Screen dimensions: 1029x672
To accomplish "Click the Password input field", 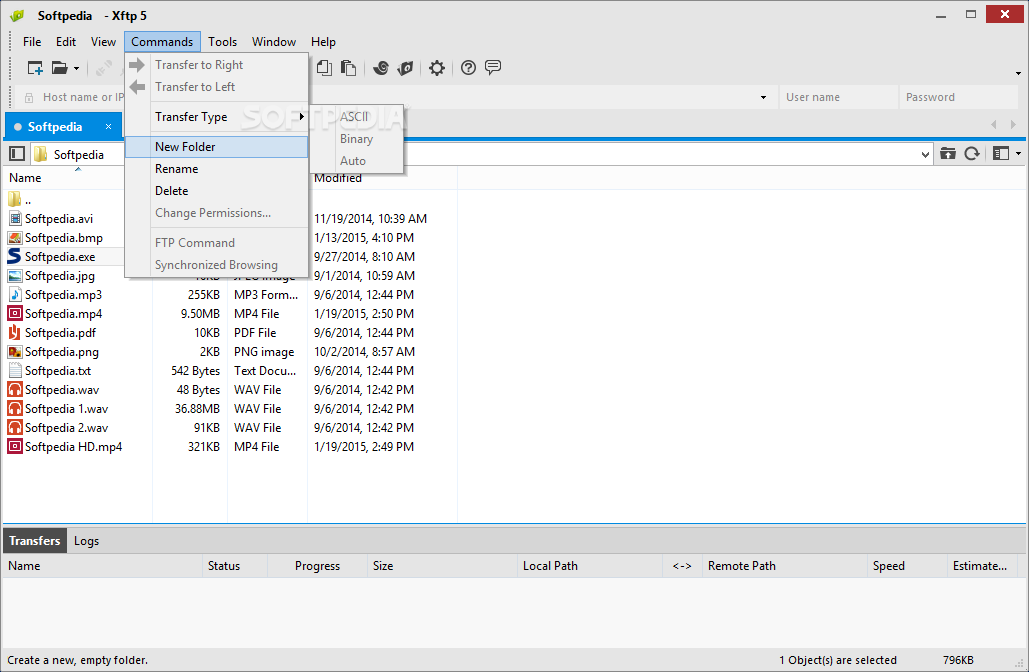I will [x=958, y=97].
